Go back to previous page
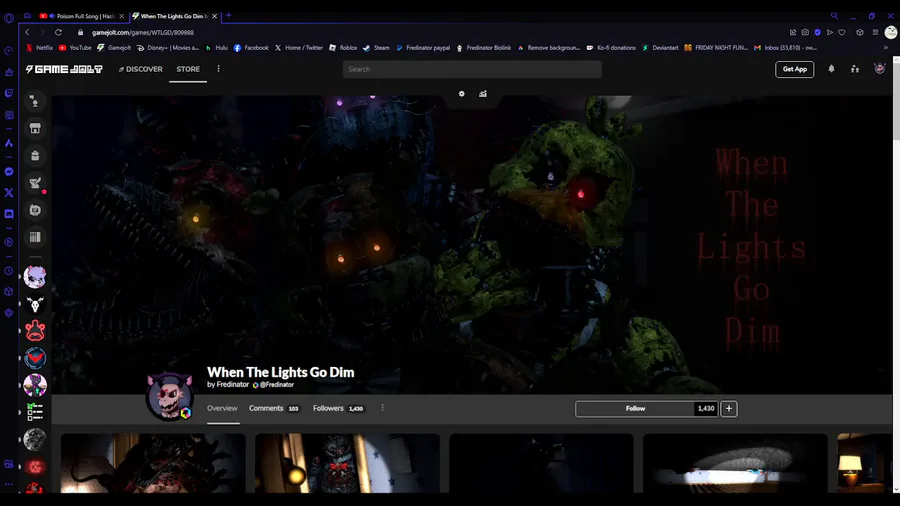 coord(27,33)
